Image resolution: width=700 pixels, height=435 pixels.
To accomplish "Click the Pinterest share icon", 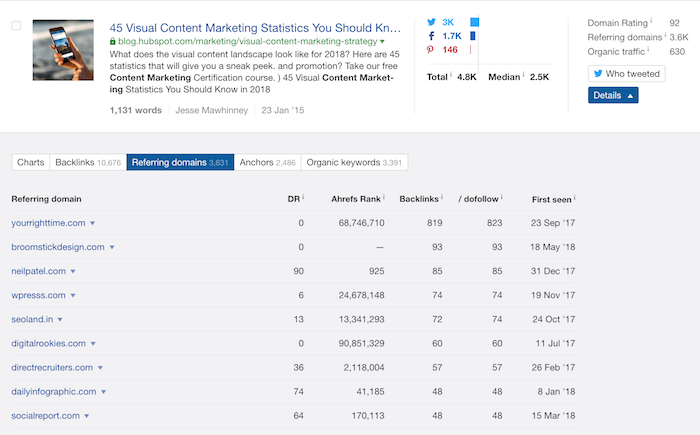I will click(430, 50).
